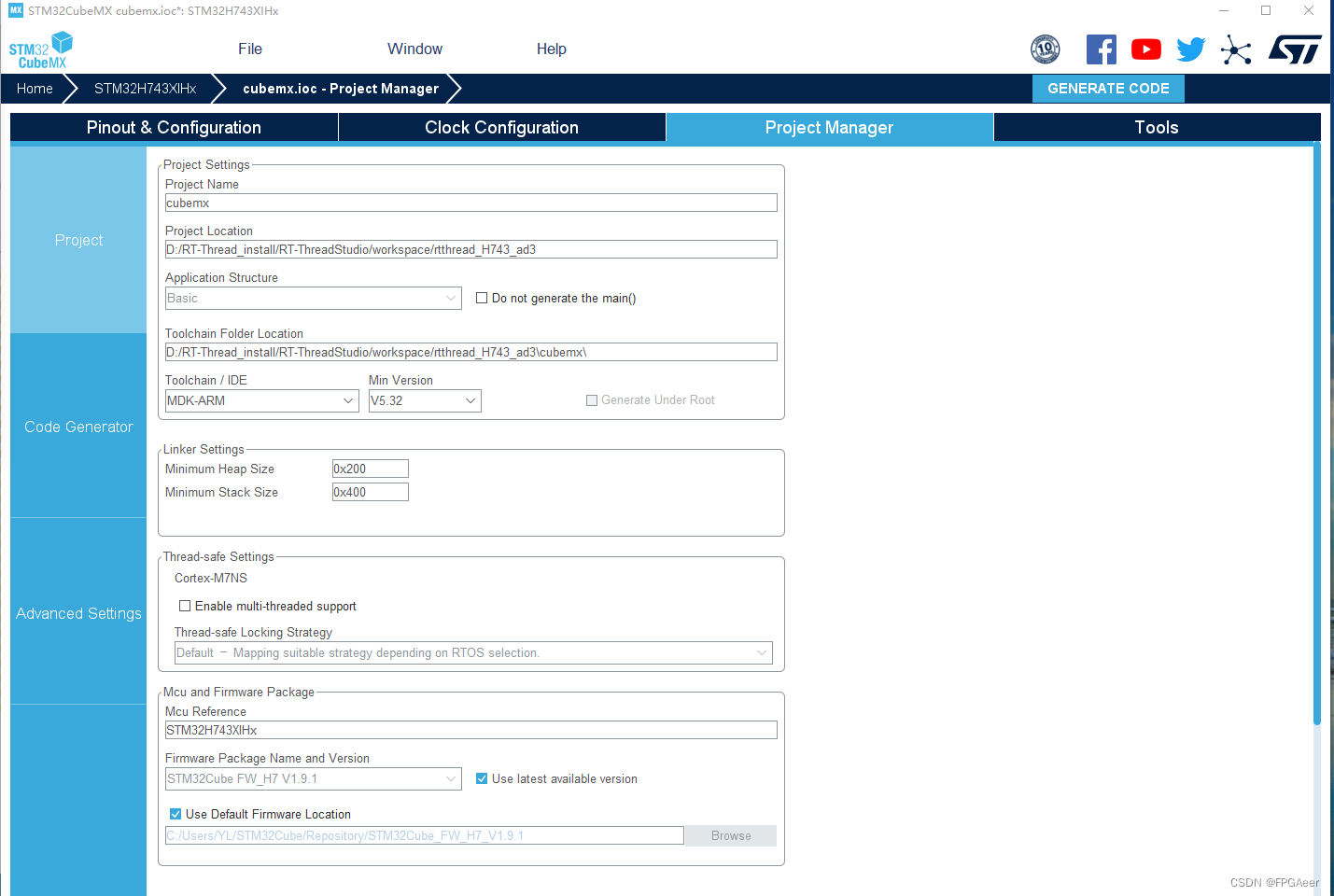The image size is (1334, 896).
Task: Open the 10-year anniversary badge icon
Action: (x=1046, y=49)
